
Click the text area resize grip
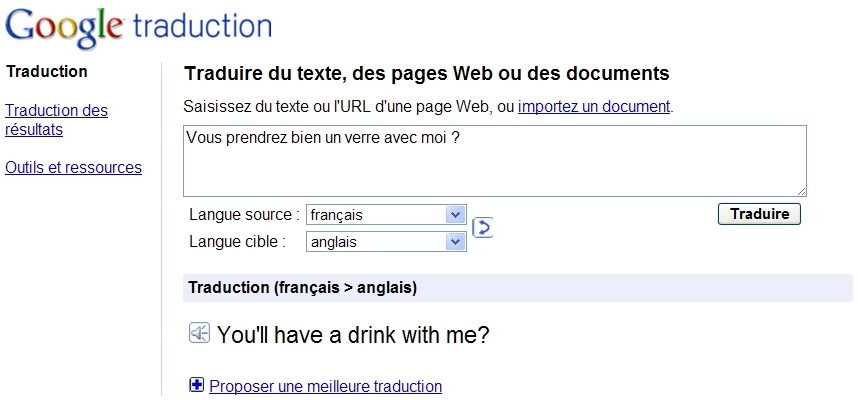(801, 190)
